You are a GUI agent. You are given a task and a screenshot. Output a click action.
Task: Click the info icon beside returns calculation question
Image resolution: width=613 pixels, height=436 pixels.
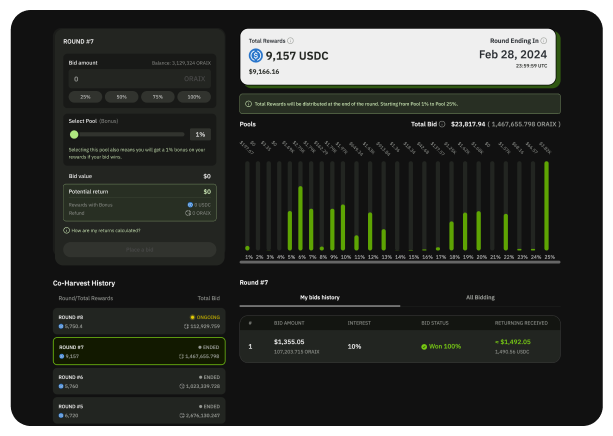66,230
